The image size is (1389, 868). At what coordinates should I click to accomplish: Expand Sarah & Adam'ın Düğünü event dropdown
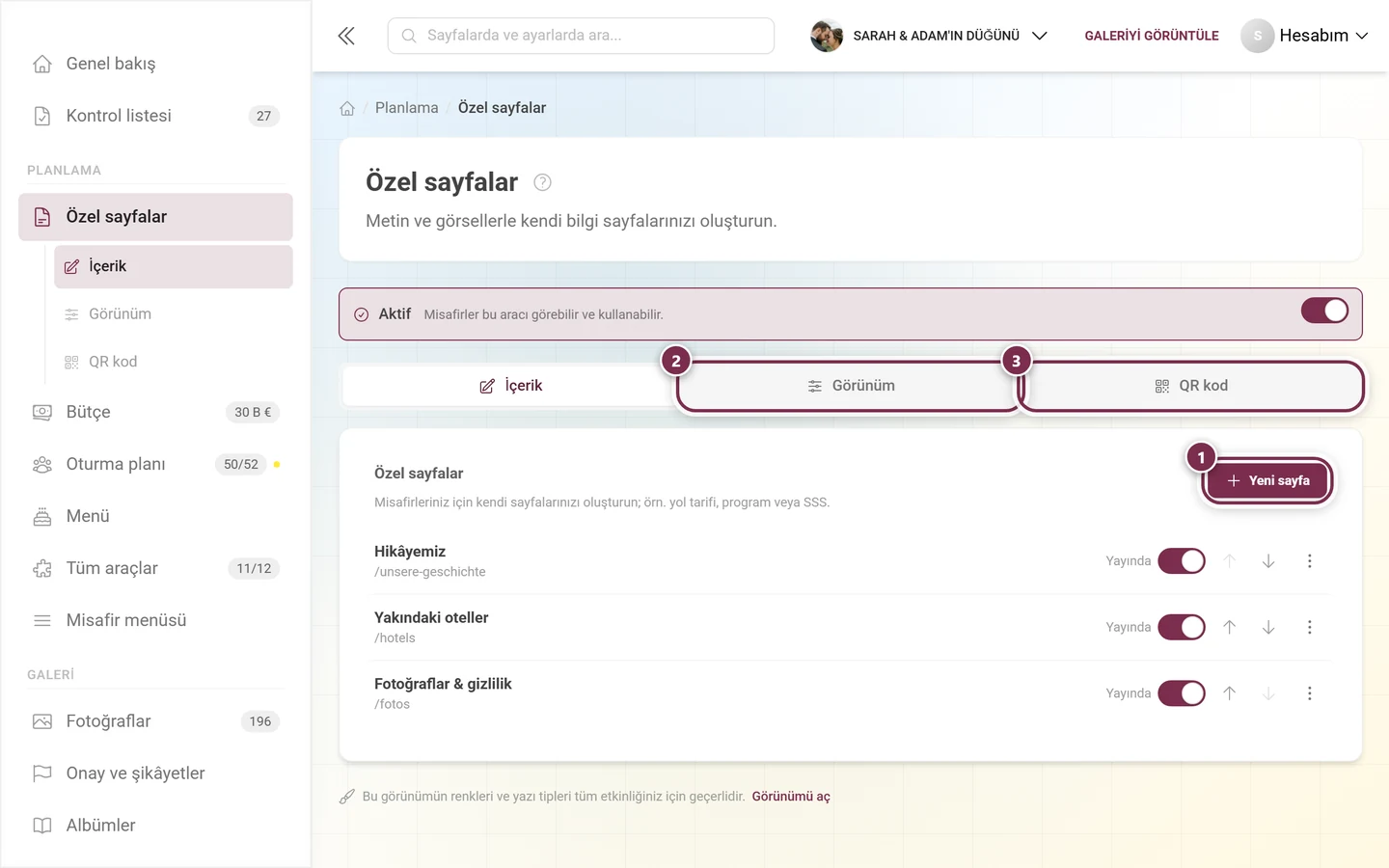click(x=929, y=36)
